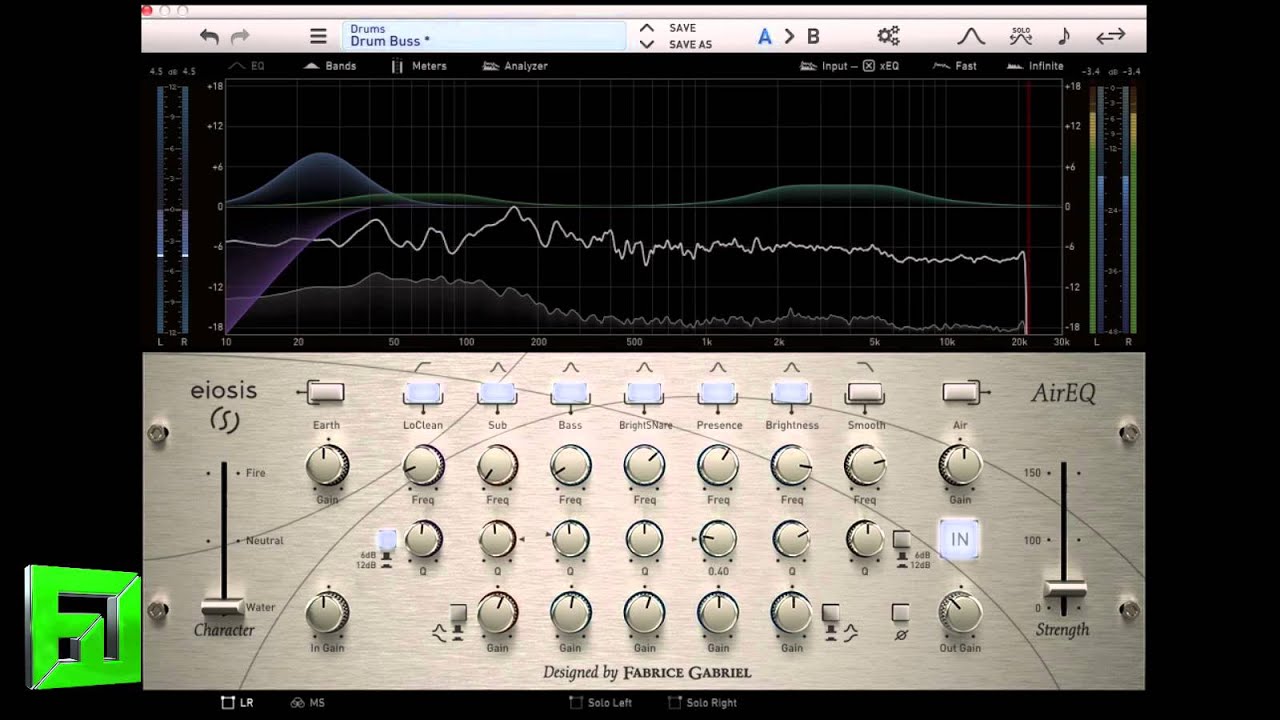
Task: Copy A to B with arrow
Action: coord(789,37)
